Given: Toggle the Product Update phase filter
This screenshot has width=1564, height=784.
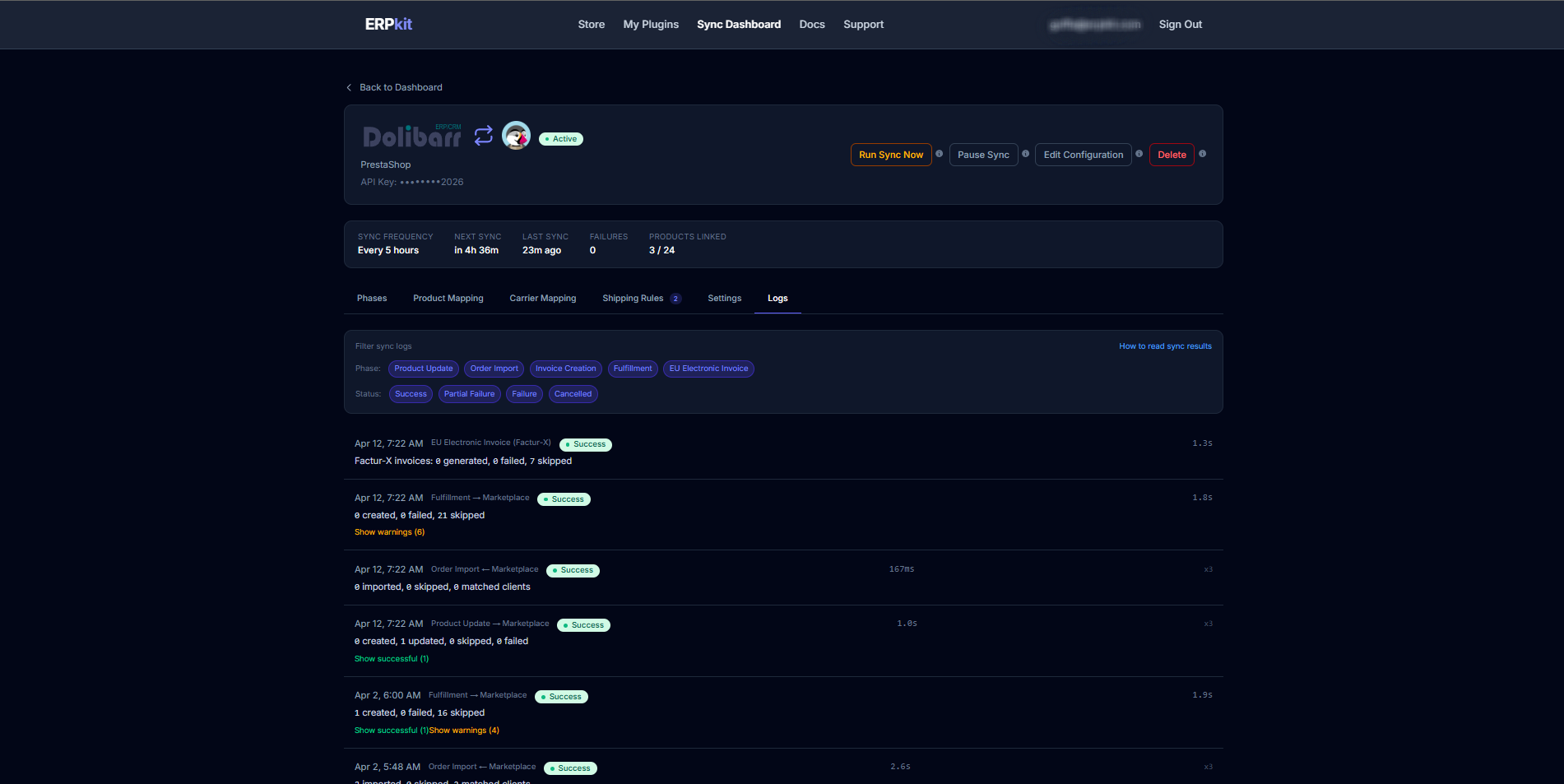Looking at the screenshot, I should point(423,369).
